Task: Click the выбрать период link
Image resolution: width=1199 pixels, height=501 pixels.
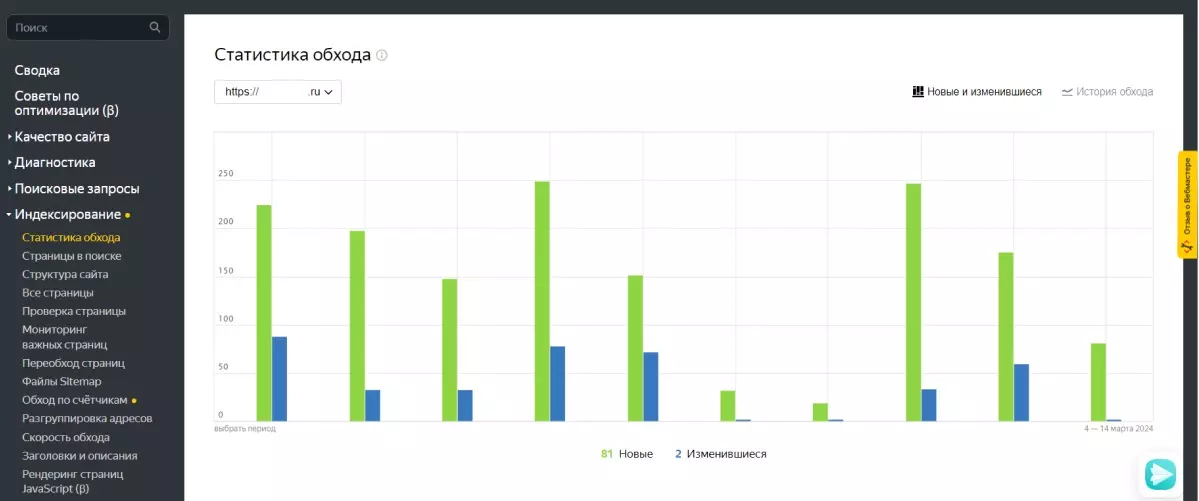Action: point(245,429)
